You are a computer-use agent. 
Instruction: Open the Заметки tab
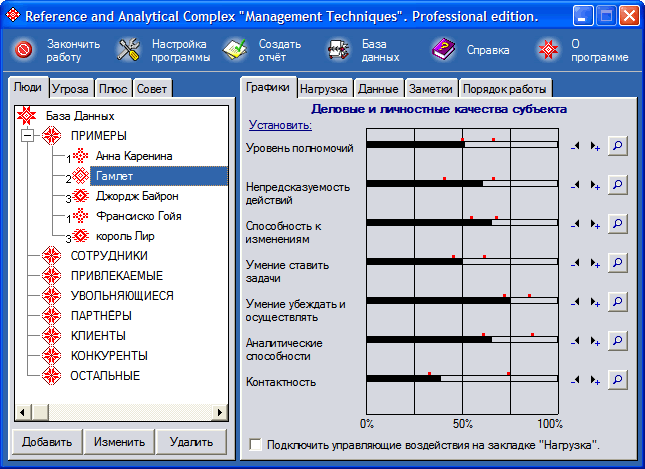click(431, 88)
